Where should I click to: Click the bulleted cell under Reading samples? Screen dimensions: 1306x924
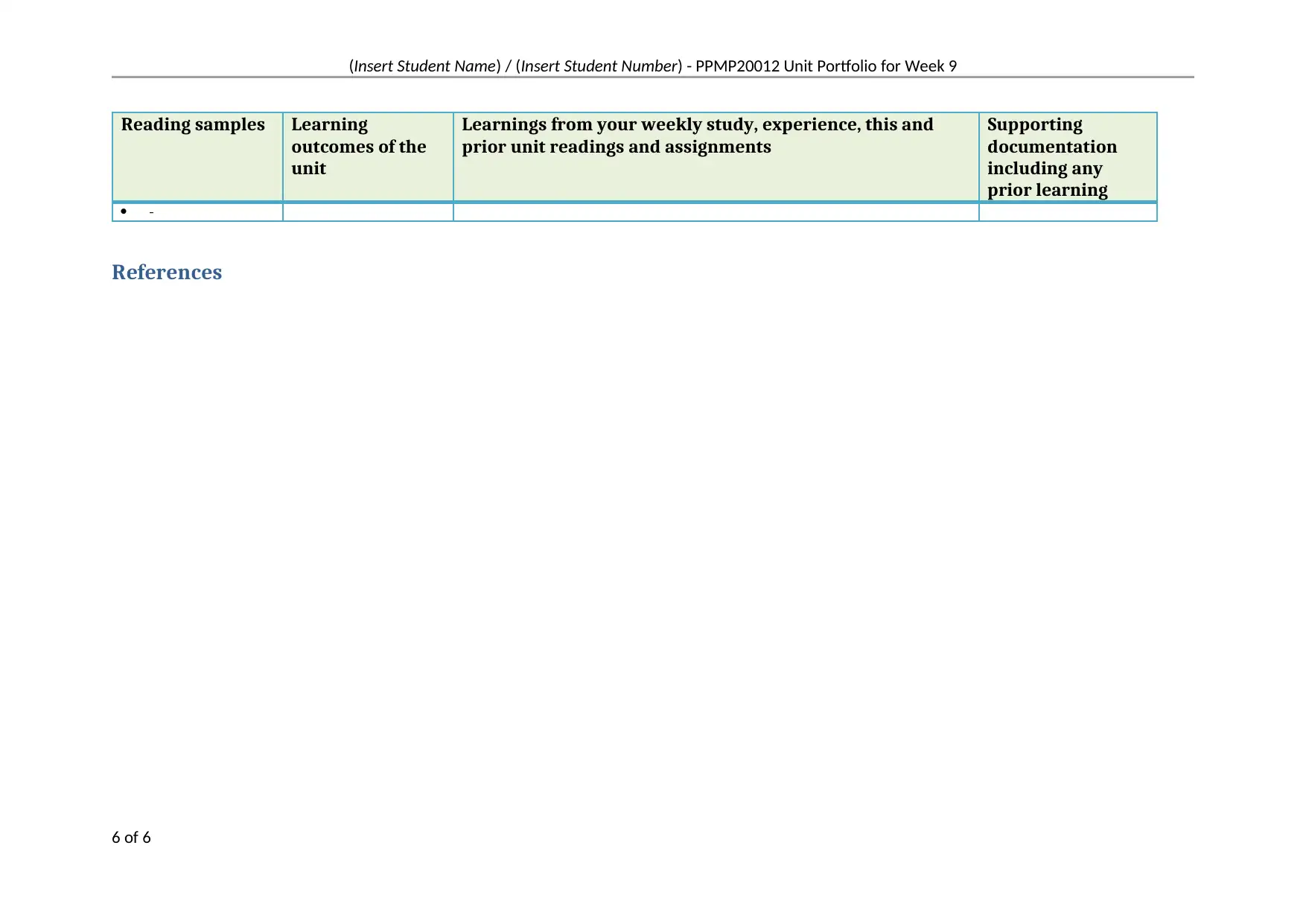pyautogui.click(x=197, y=212)
